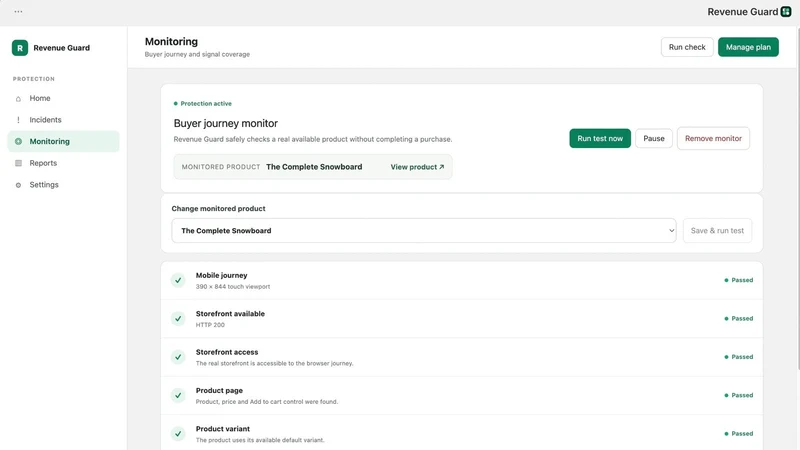
Task: Click Save & run test
Action: pos(717,231)
